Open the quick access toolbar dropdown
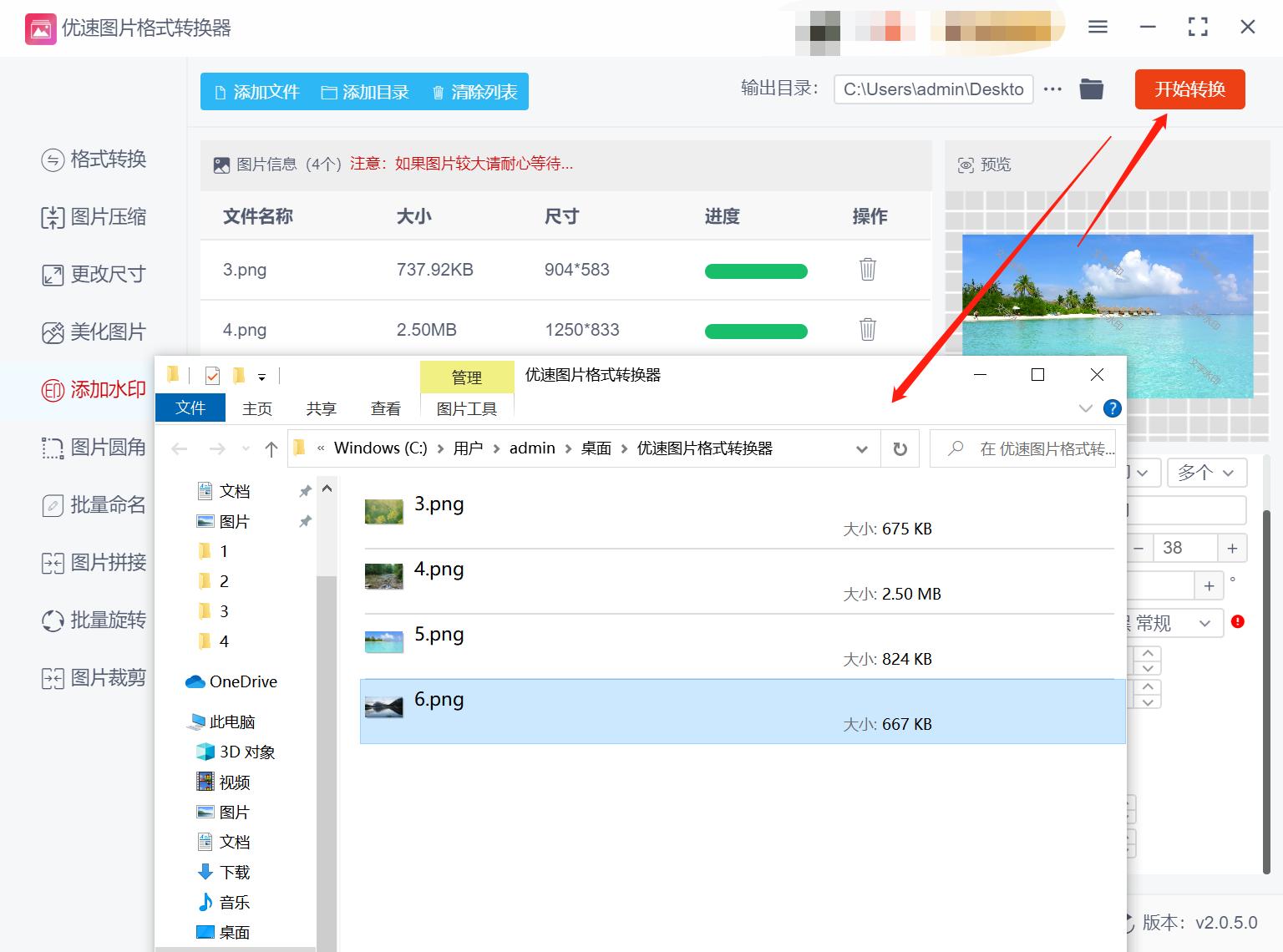The image size is (1283, 952). [261, 377]
